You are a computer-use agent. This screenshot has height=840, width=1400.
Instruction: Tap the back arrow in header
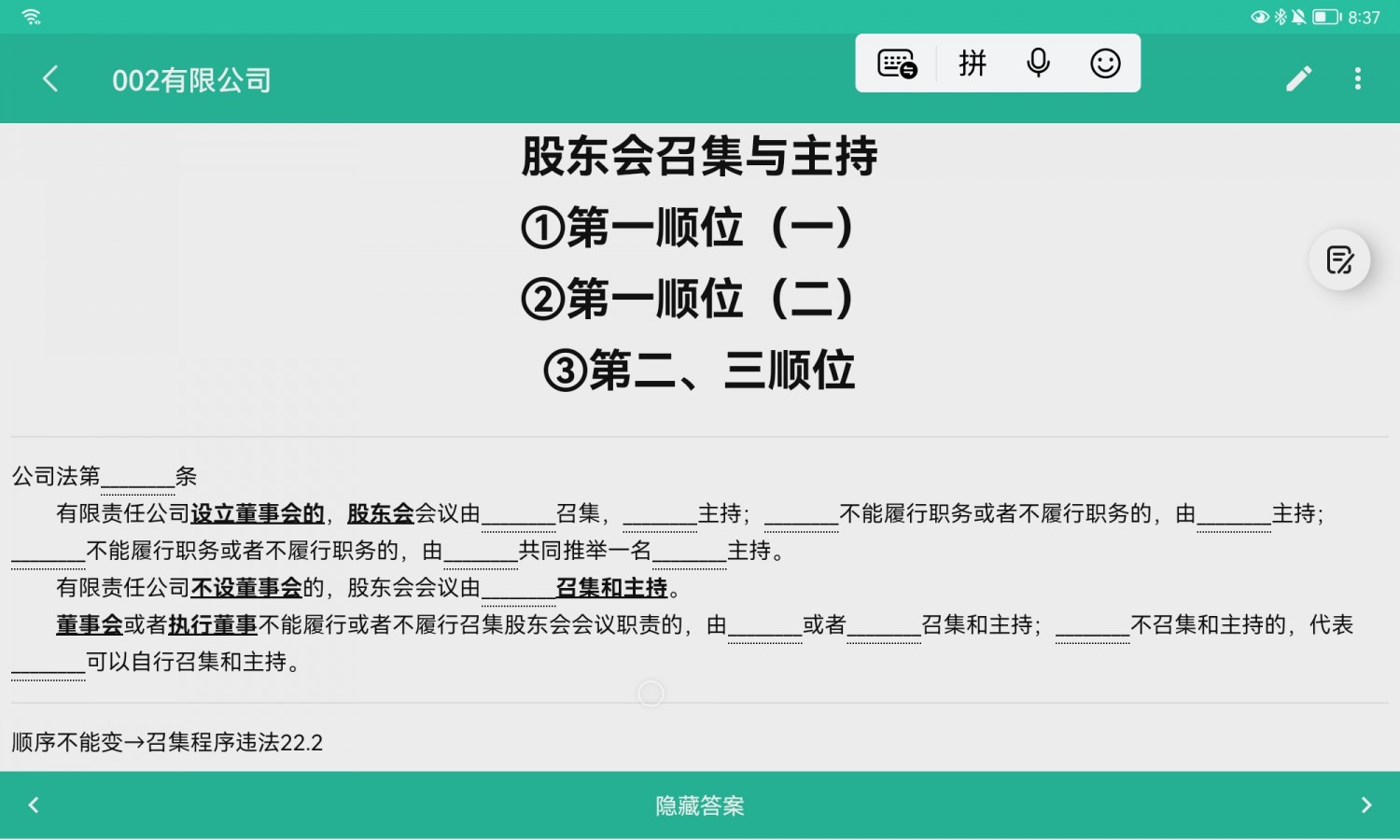(x=51, y=79)
